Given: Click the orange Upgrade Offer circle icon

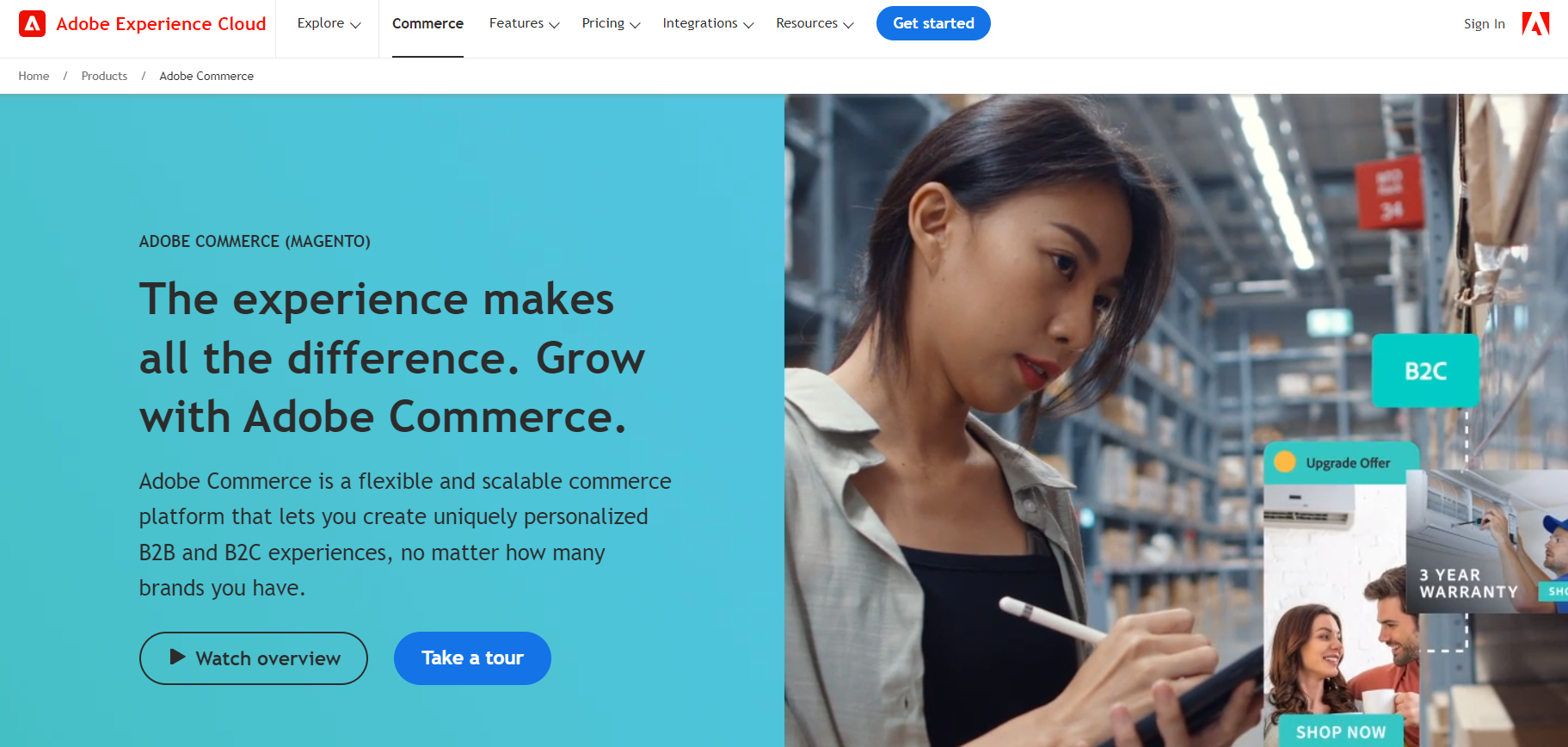Looking at the screenshot, I should 1285,462.
